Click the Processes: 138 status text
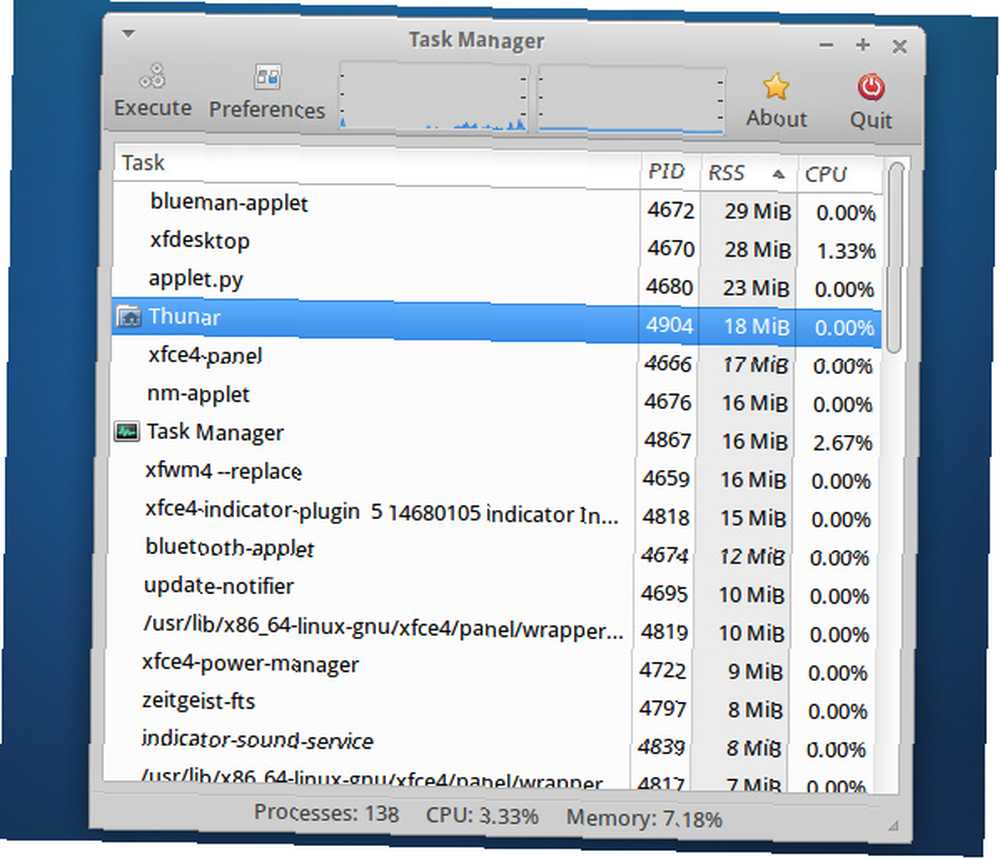The width and height of the screenshot is (1000, 859). pos(326,812)
